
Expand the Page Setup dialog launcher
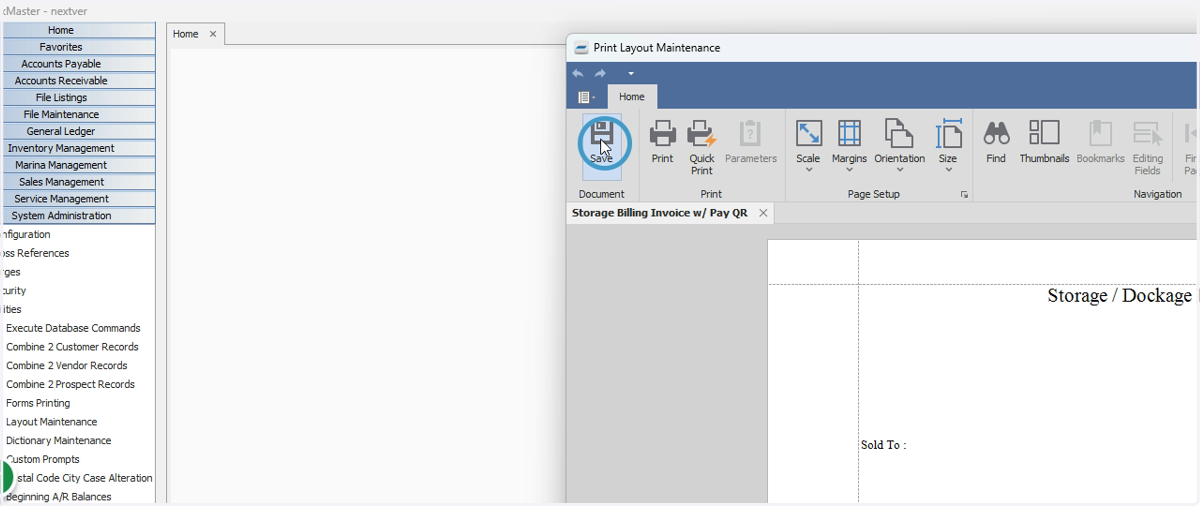(964, 194)
